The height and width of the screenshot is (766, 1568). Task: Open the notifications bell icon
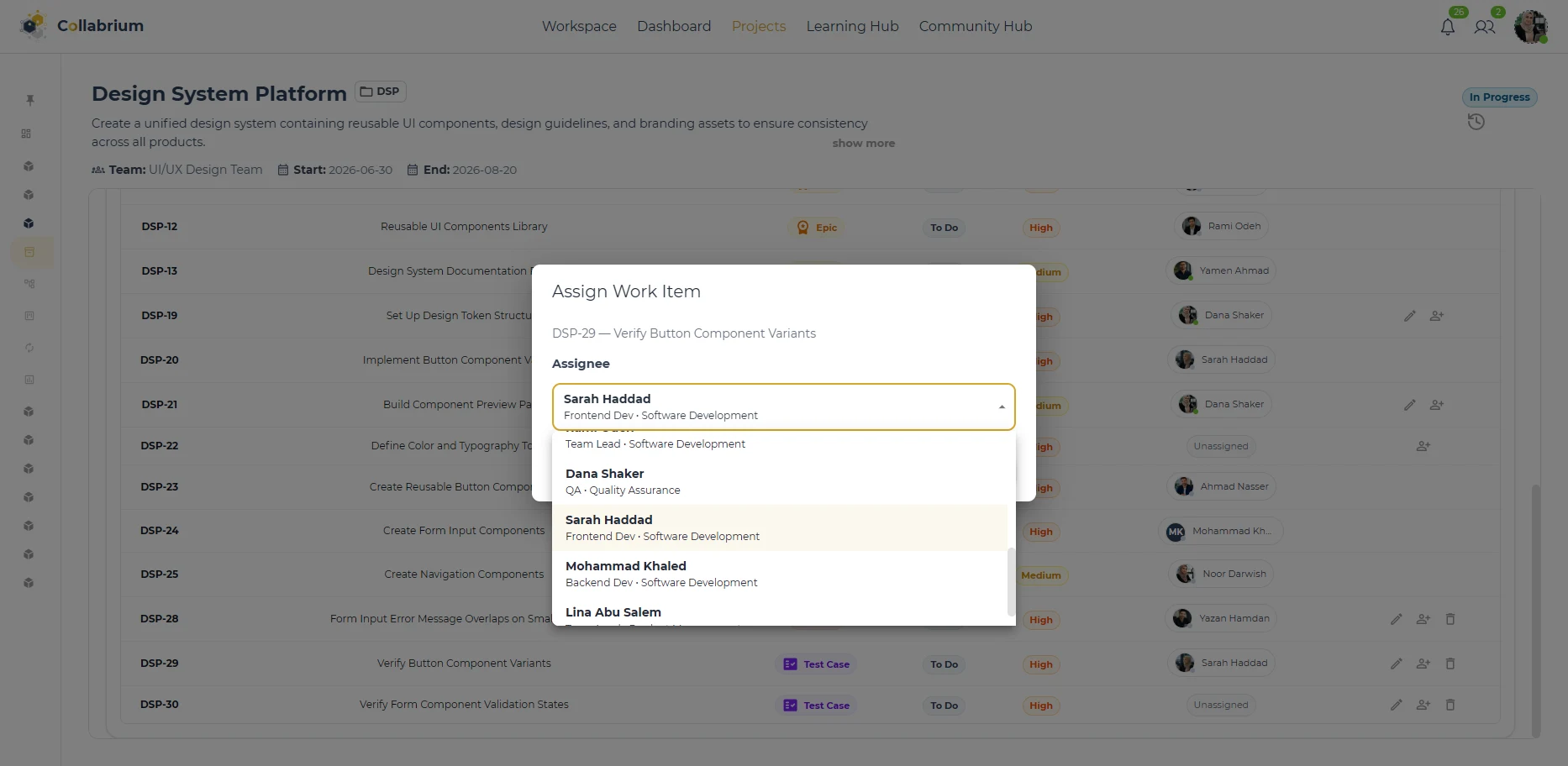point(1447,27)
